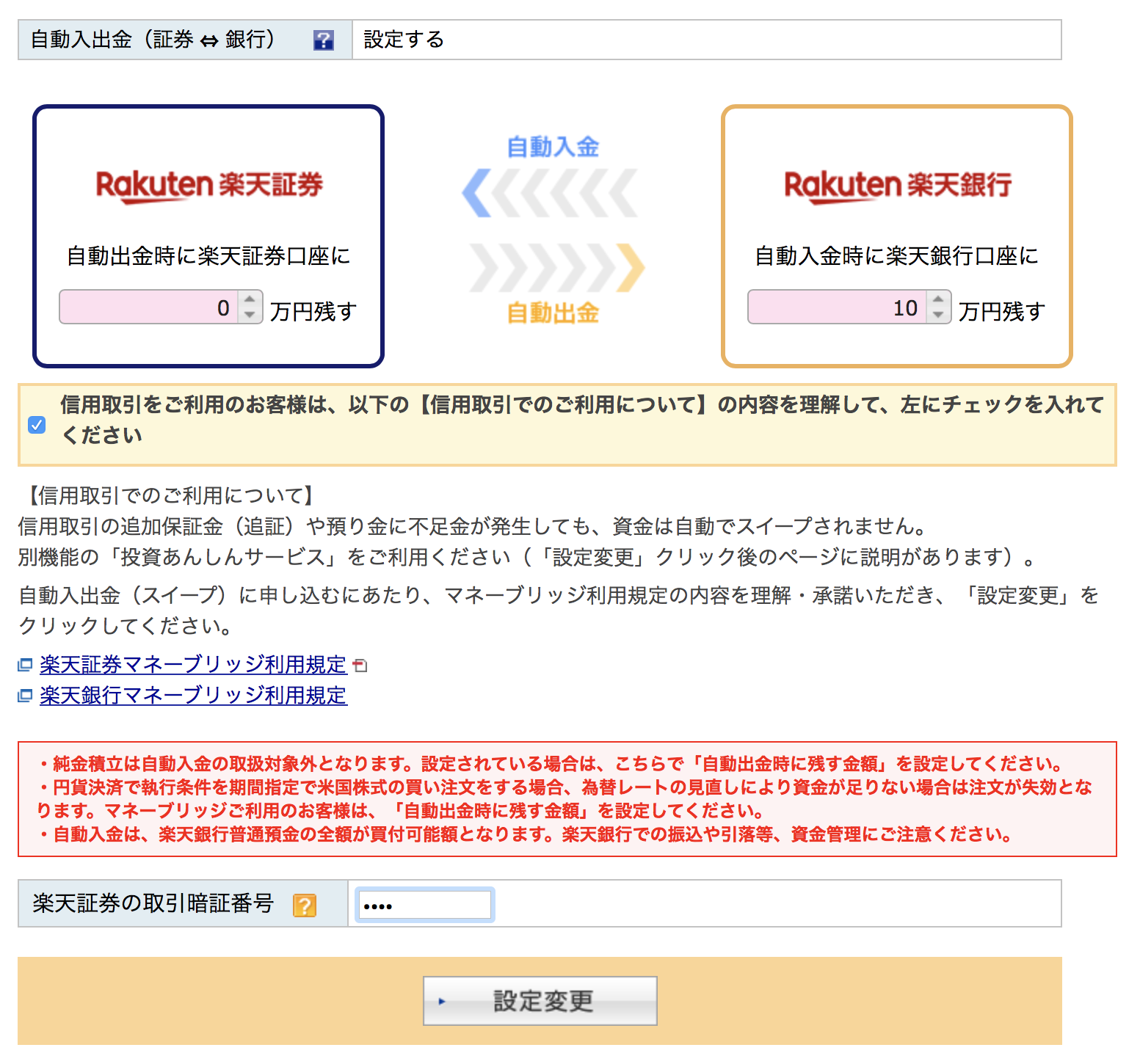Focus the 取引暗証番号 password field

[425, 905]
